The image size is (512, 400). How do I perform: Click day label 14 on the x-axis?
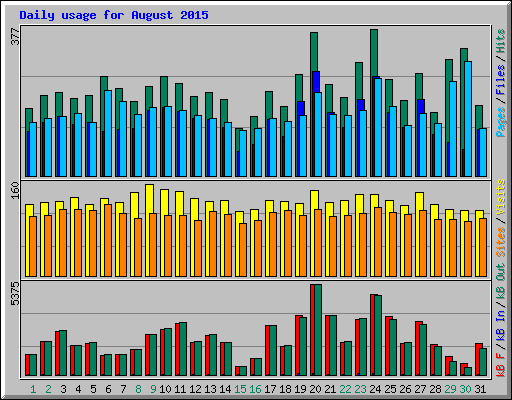pyautogui.click(x=225, y=389)
